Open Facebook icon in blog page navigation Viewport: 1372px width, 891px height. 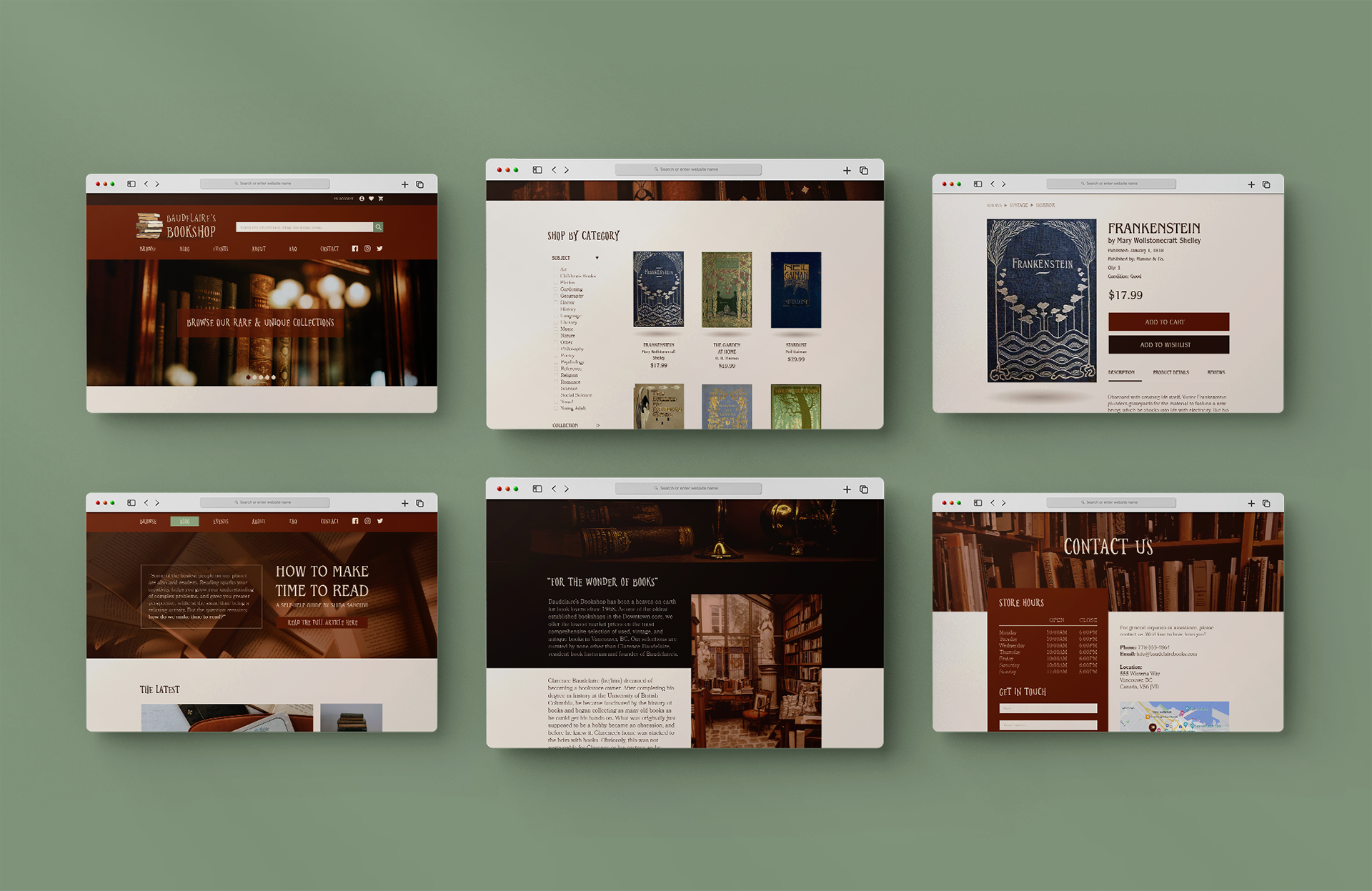coord(355,521)
